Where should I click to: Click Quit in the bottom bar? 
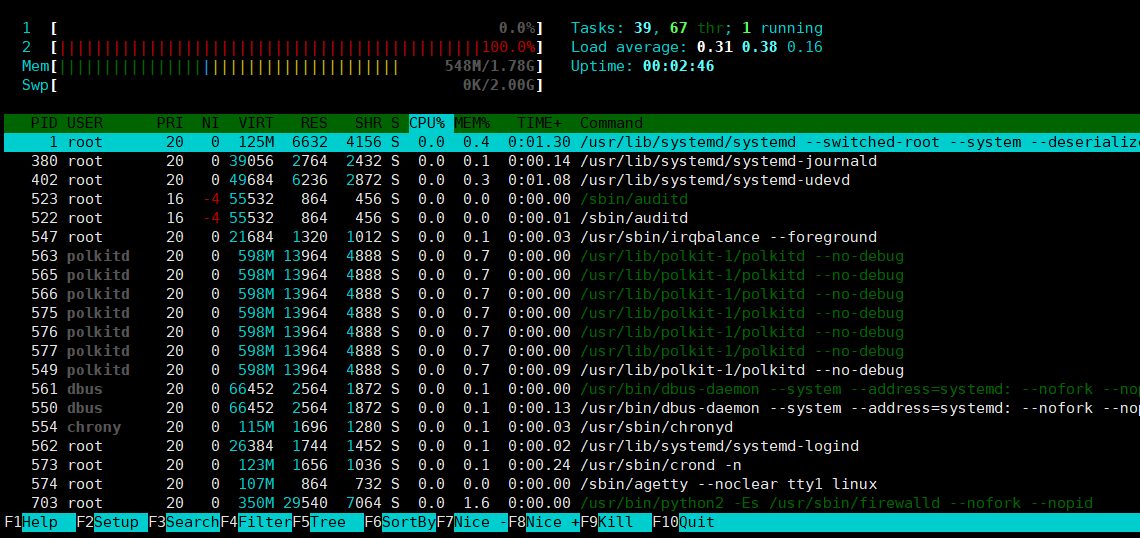coord(684,522)
